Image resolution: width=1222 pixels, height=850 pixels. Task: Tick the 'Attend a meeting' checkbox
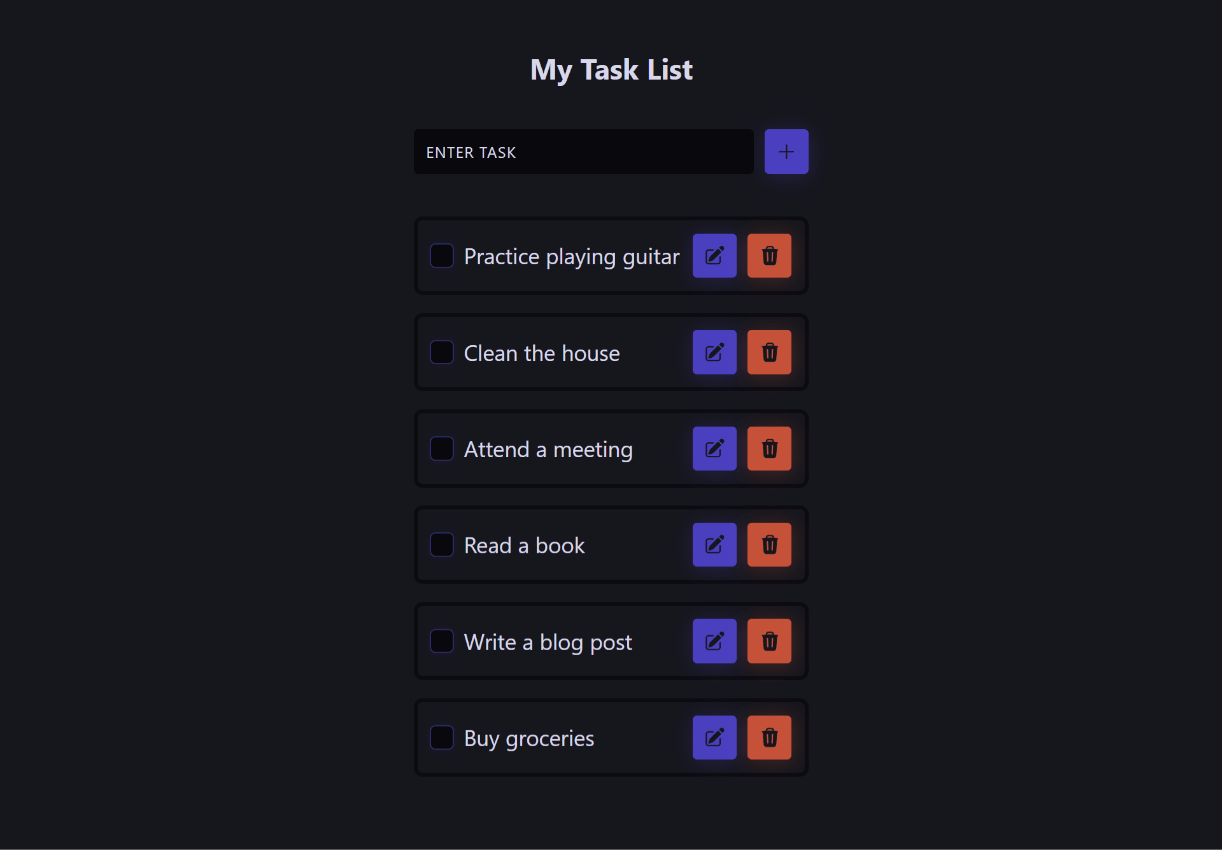pyautogui.click(x=442, y=449)
